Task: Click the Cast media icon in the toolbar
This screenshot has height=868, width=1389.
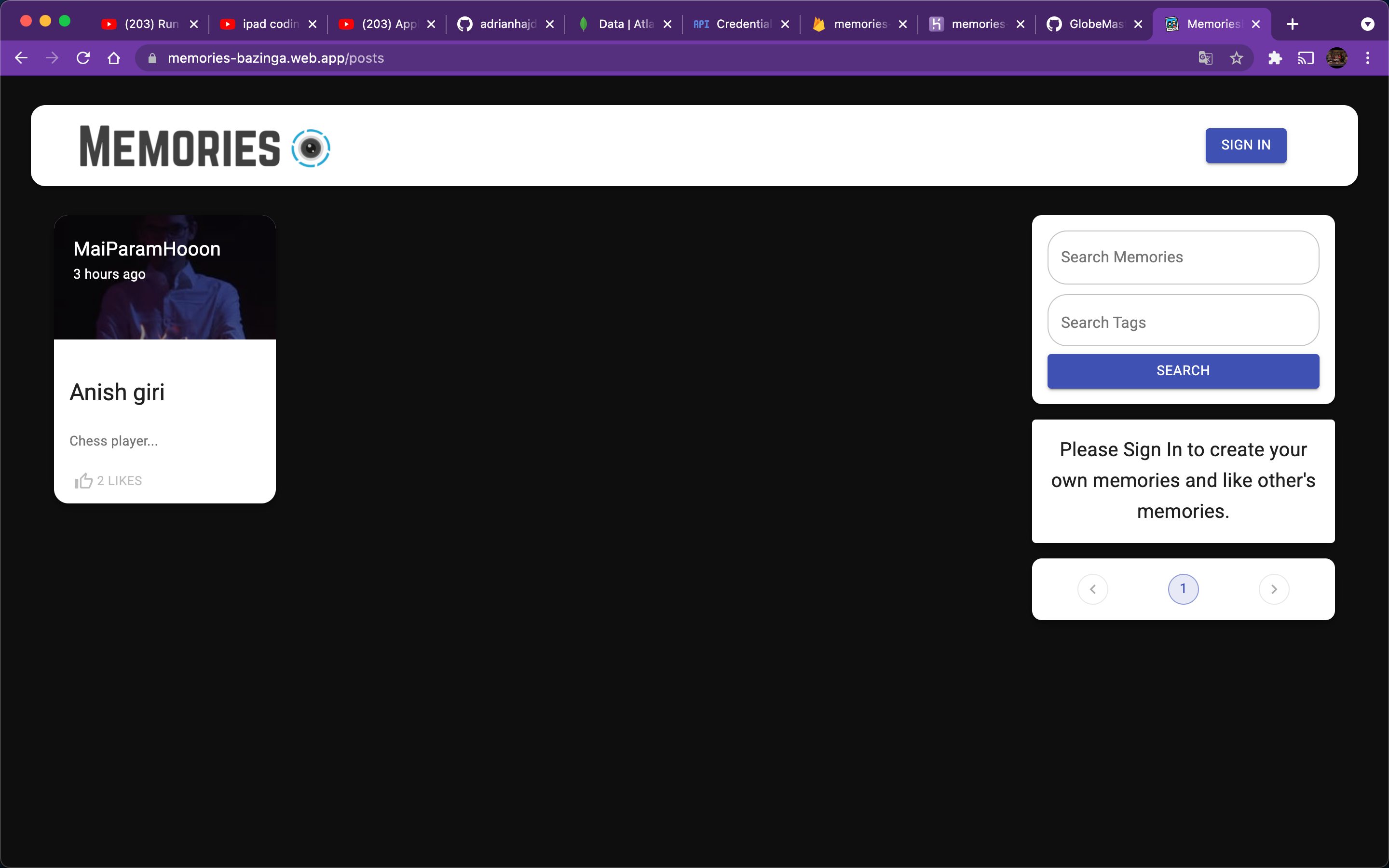Action: click(x=1306, y=58)
